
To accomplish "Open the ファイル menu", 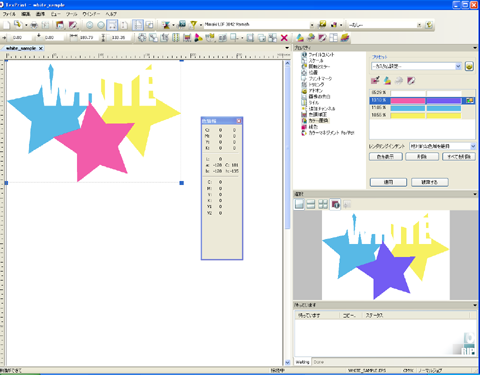I will [9, 14].
